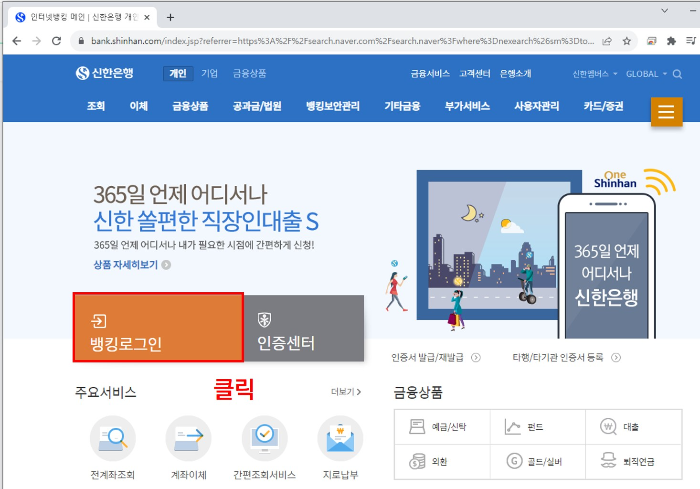This screenshot has height=489, width=700.
Task: Open the 공과금/법원 menu
Action: pyautogui.click(x=257, y=106)
